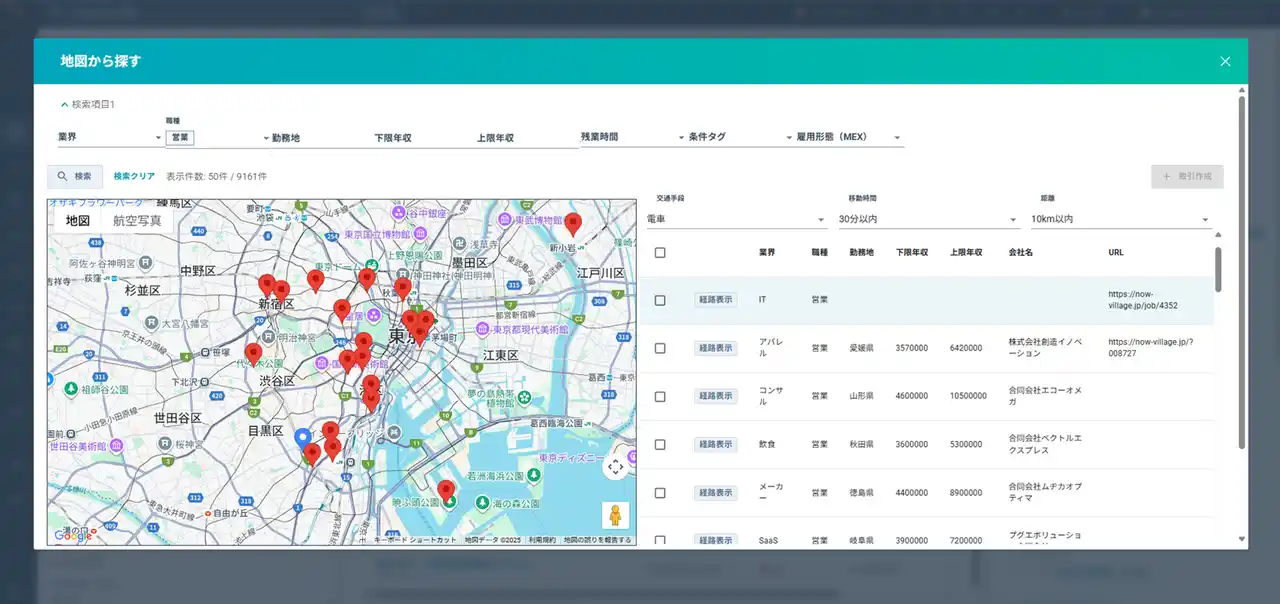Open the 業界 dropdown
The width and height of the screenshot is (1280, 604).
tap(110, 138)
